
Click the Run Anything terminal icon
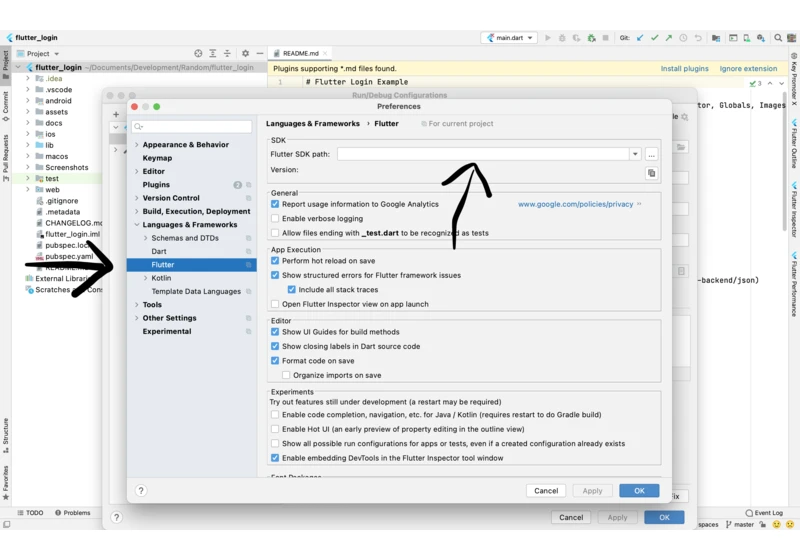(x=733, y=38)
